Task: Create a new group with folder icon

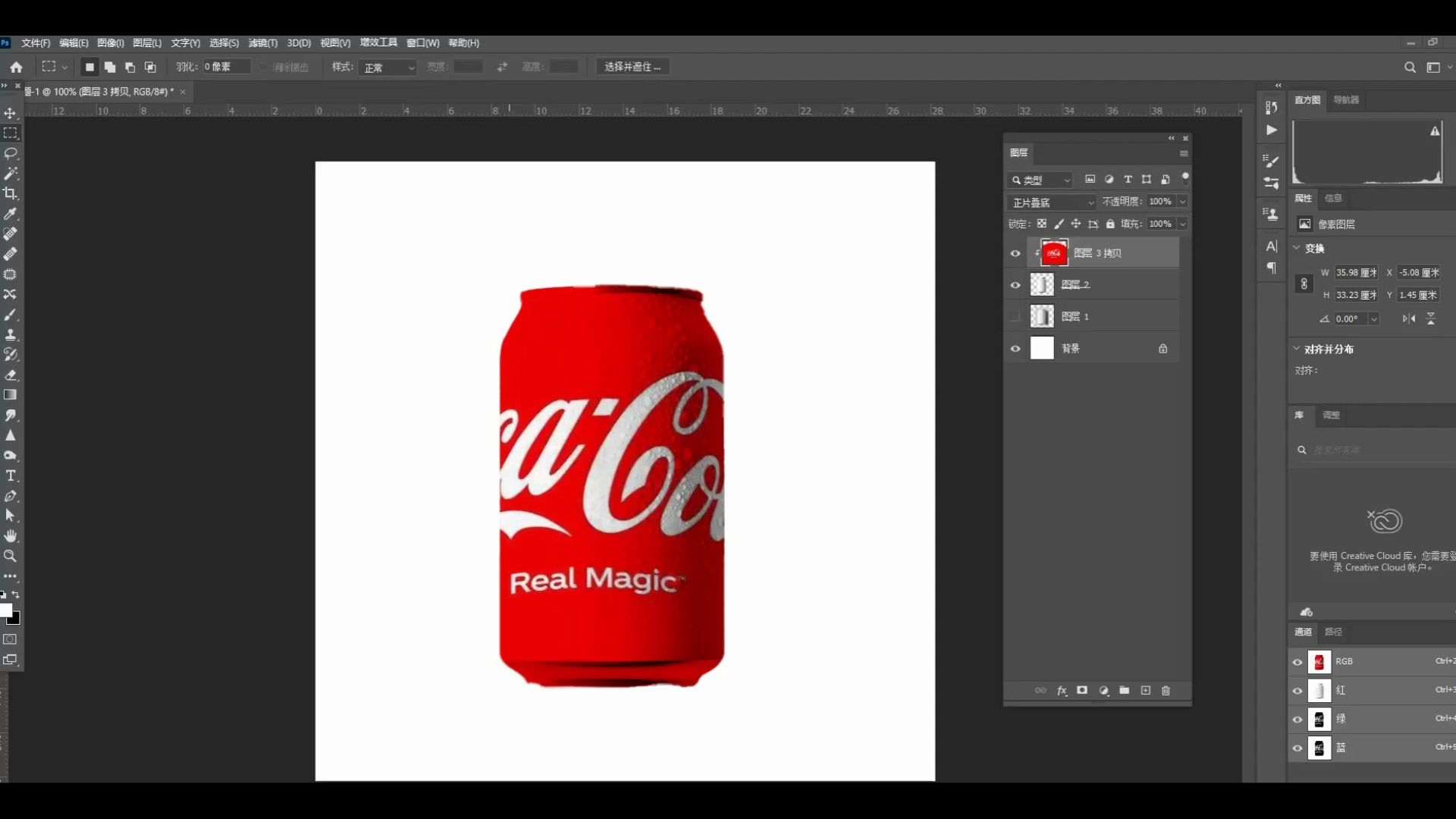Action: click(1124, 690)
